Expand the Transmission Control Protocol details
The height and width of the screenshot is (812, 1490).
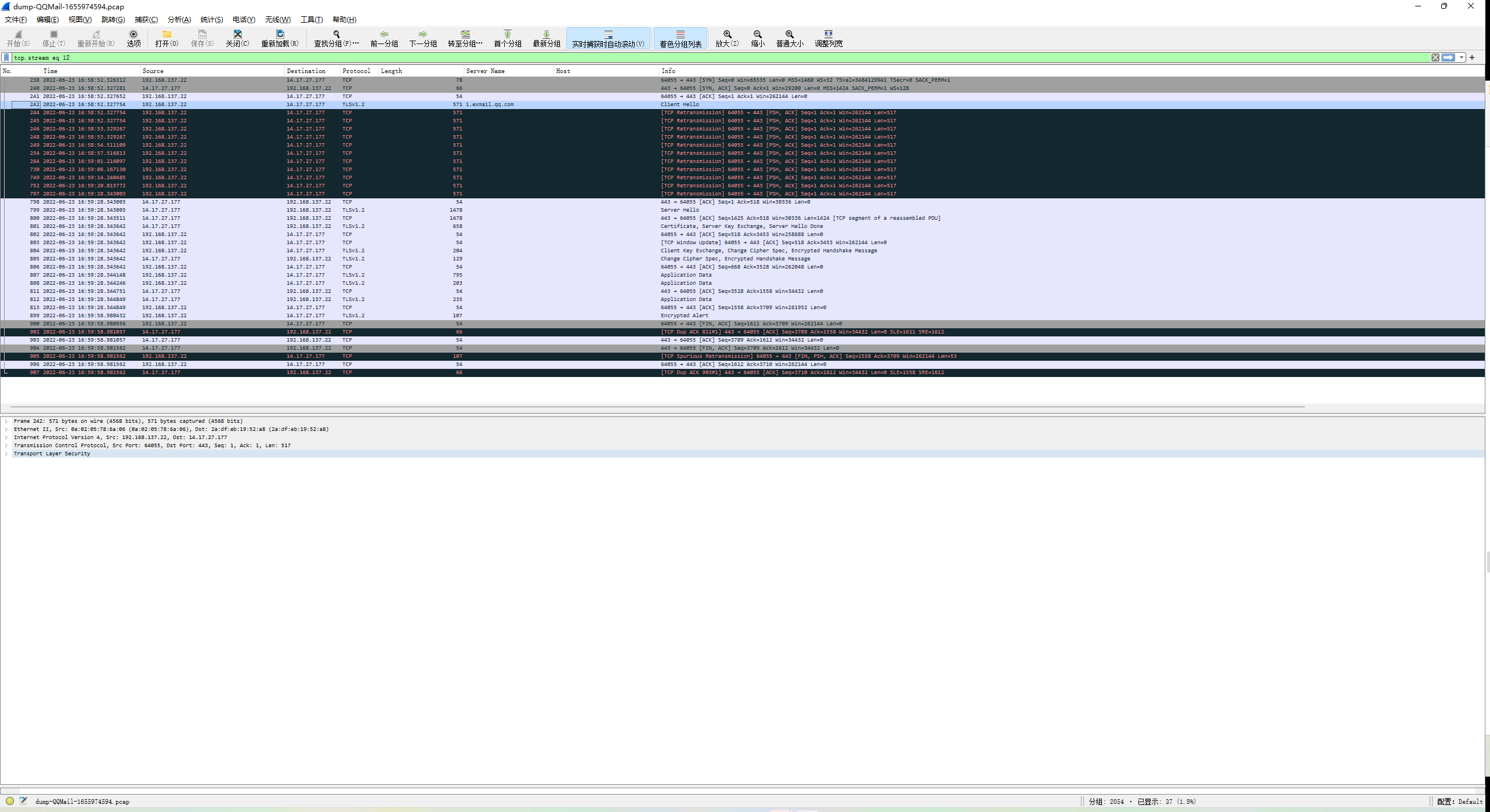tap(6, 445)
